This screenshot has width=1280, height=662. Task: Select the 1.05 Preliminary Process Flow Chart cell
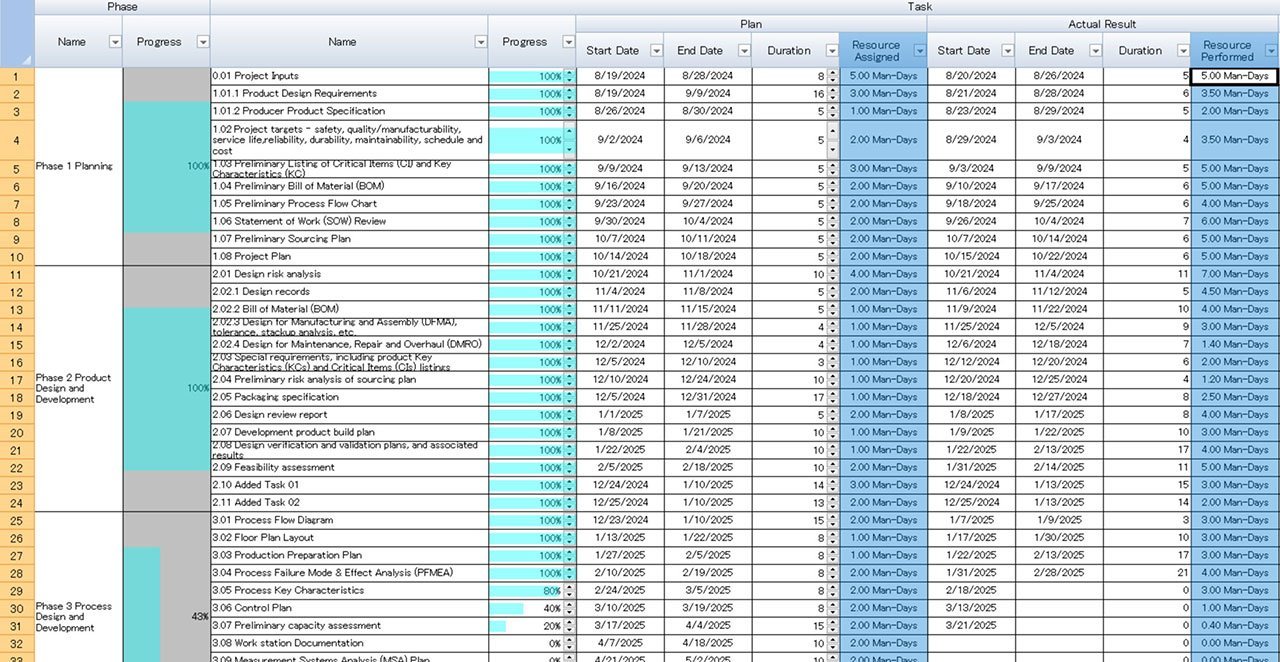point(349,204)
